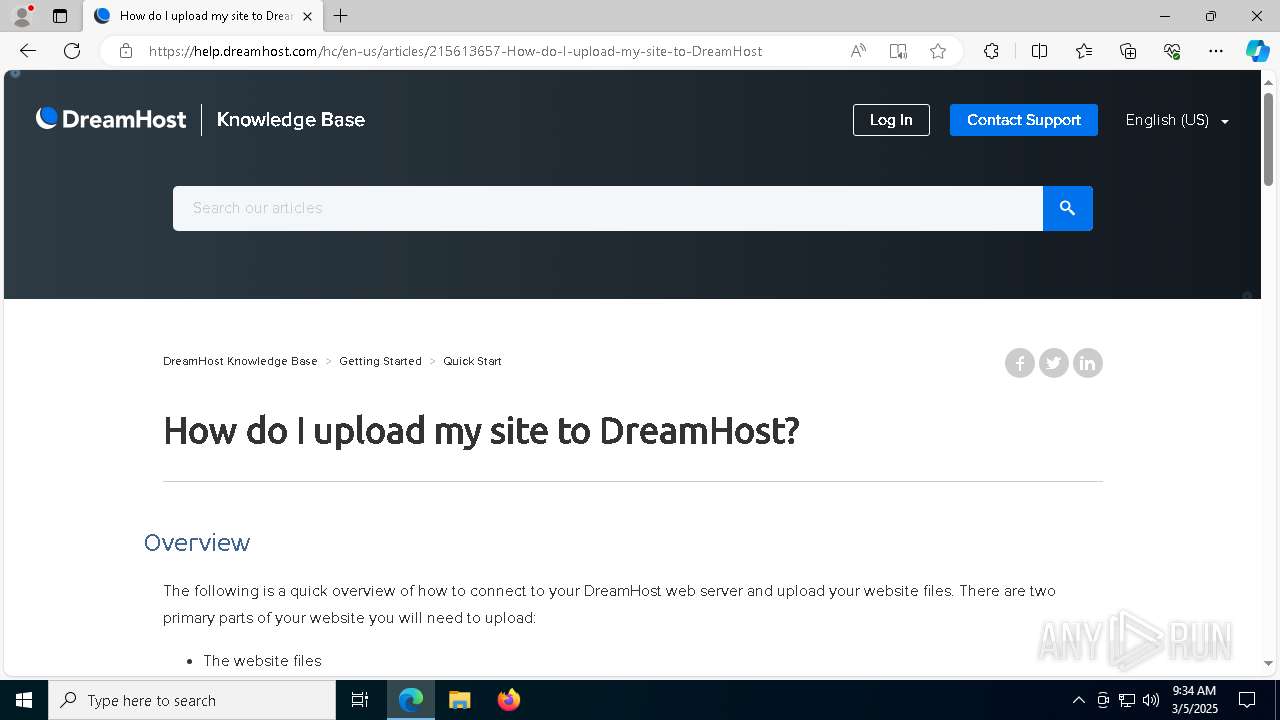Open Collections icon
The image size is (1280, 720).
tap(1128, 51)
